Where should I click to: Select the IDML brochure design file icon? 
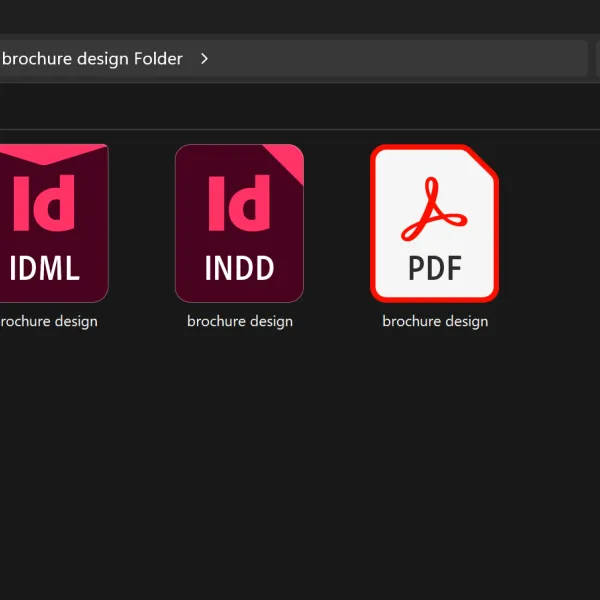(54, 223)
